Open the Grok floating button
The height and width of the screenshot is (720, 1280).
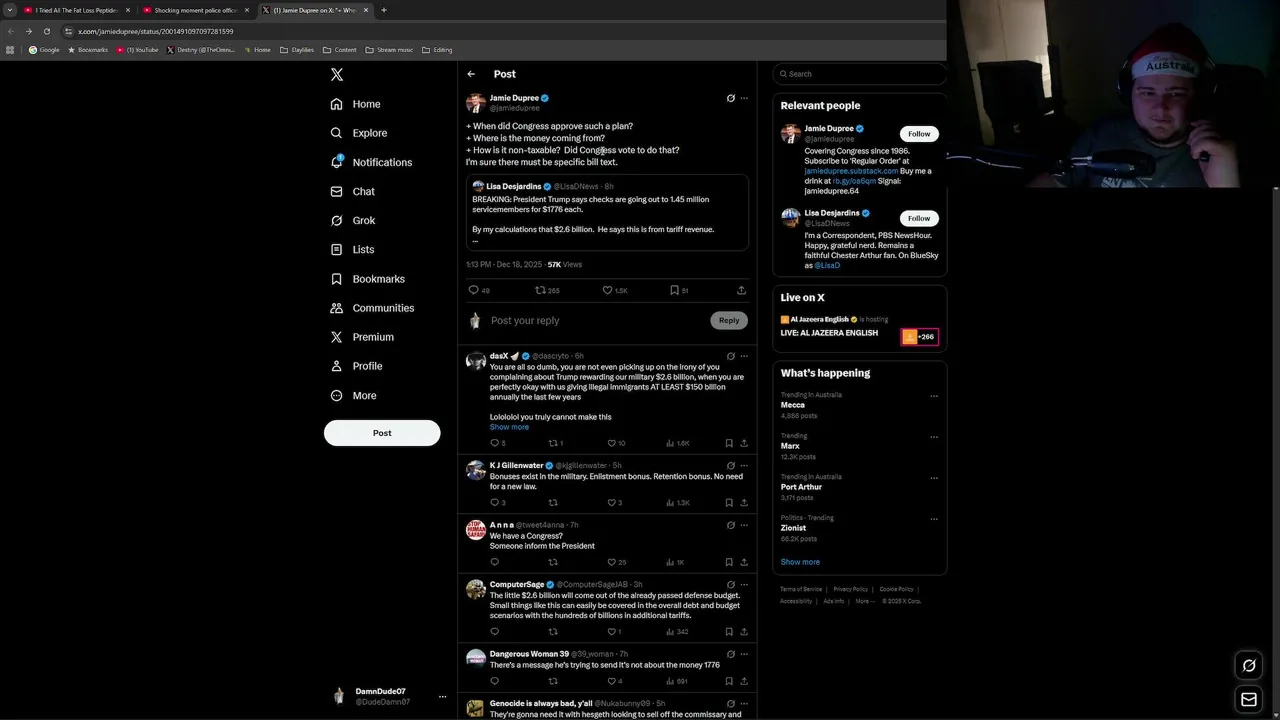click(1249, 666)
